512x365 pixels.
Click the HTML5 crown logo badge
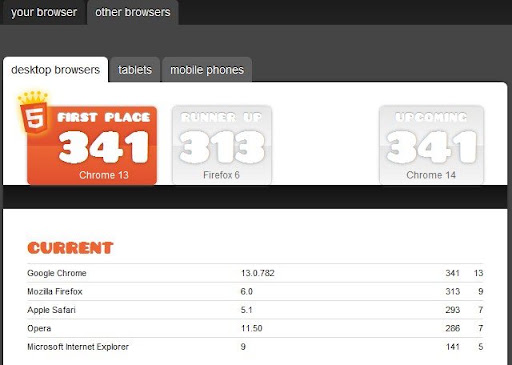click(x=33, y=112)
